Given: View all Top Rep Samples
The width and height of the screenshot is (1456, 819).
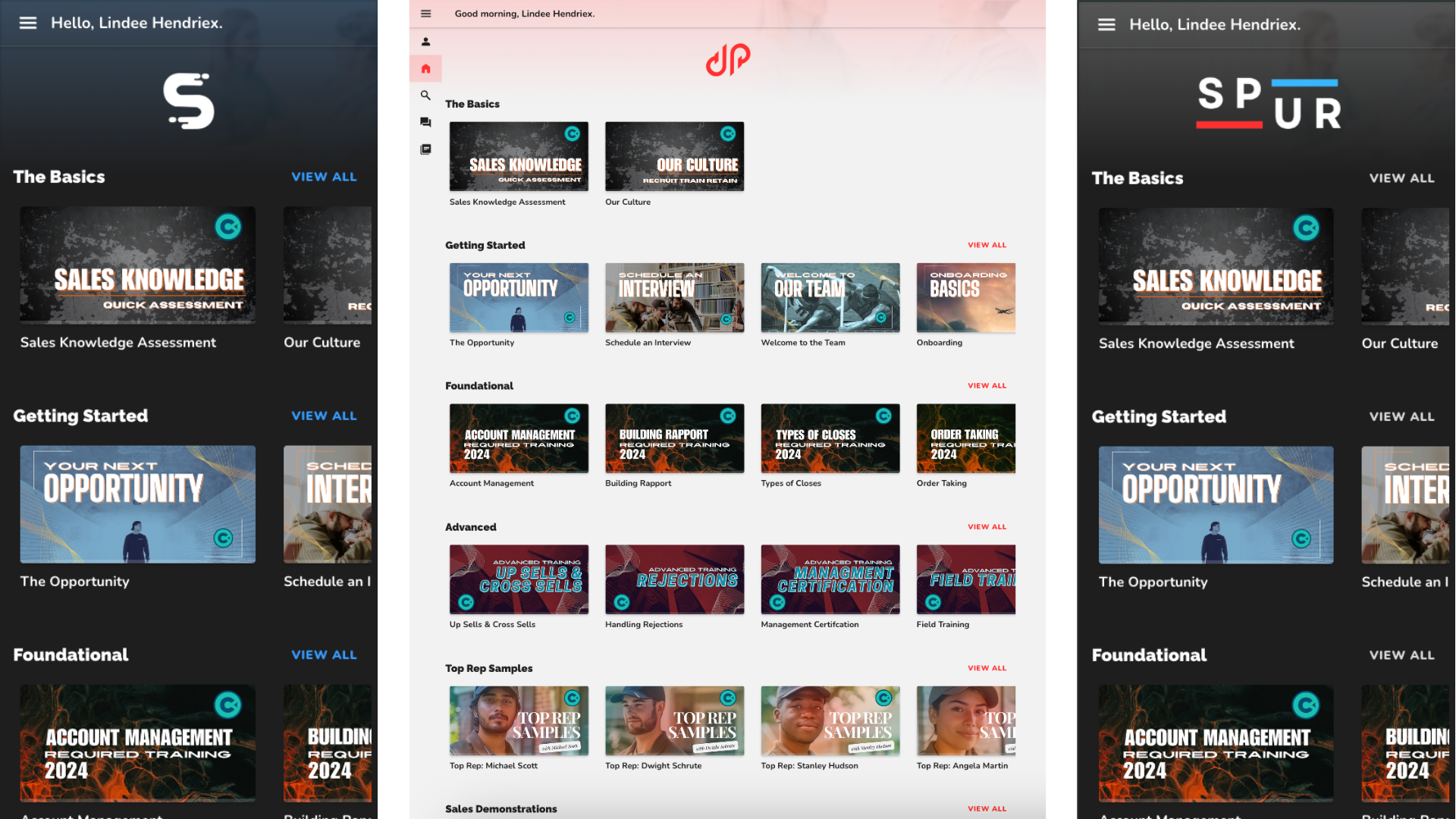Looking at the screenshot, I should pos(987,668).
